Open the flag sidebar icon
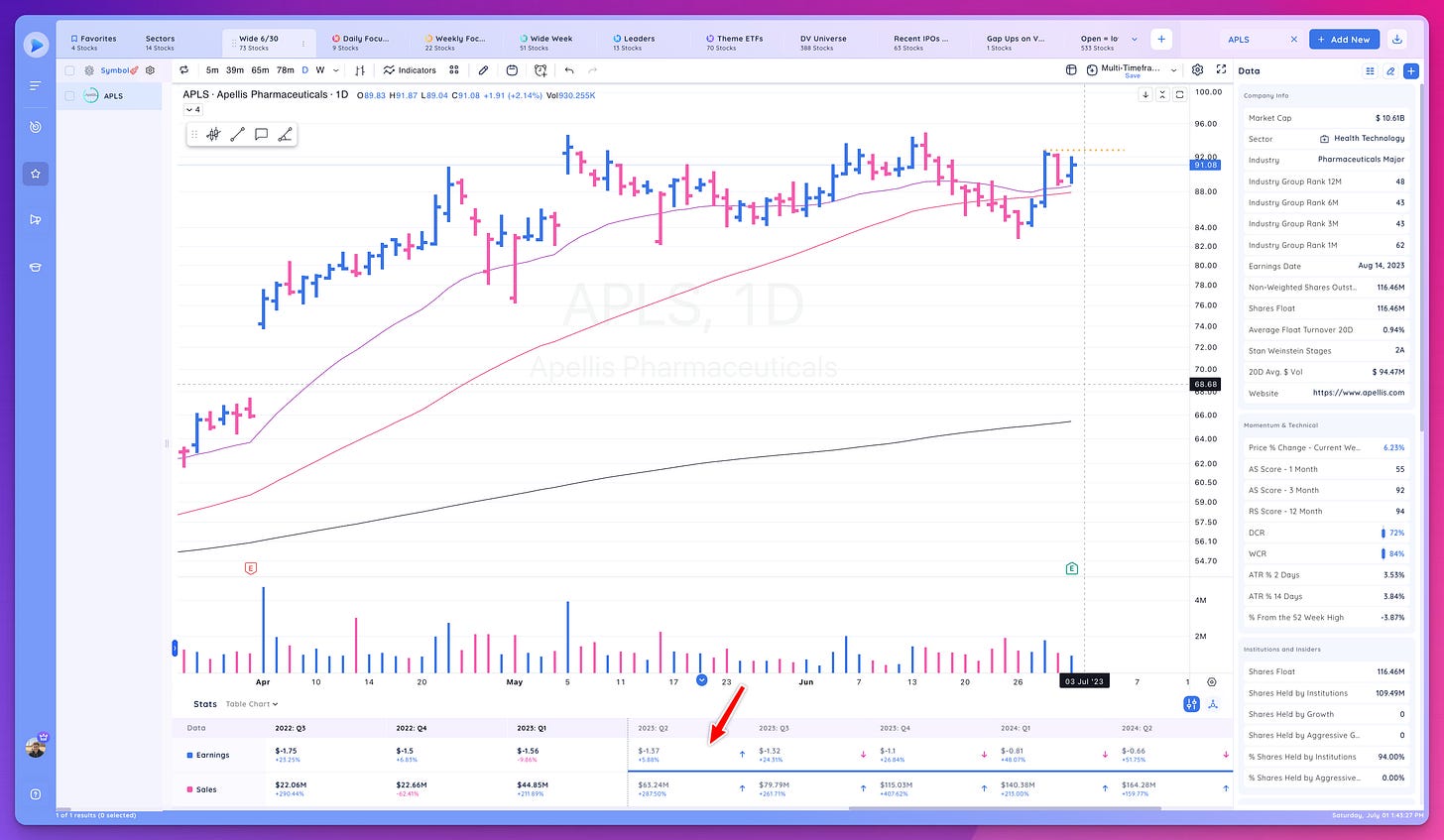This screenshot has width=1444, height=840. click(36, 220)
